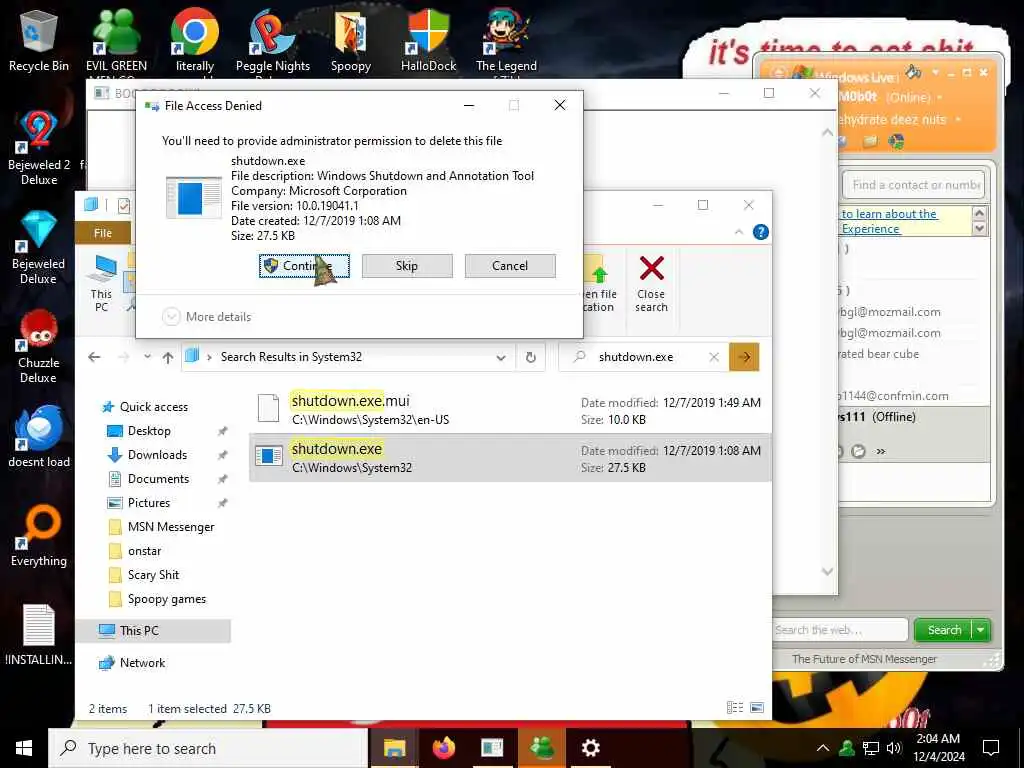Open the HalloDock desktop shortcut

428,39
